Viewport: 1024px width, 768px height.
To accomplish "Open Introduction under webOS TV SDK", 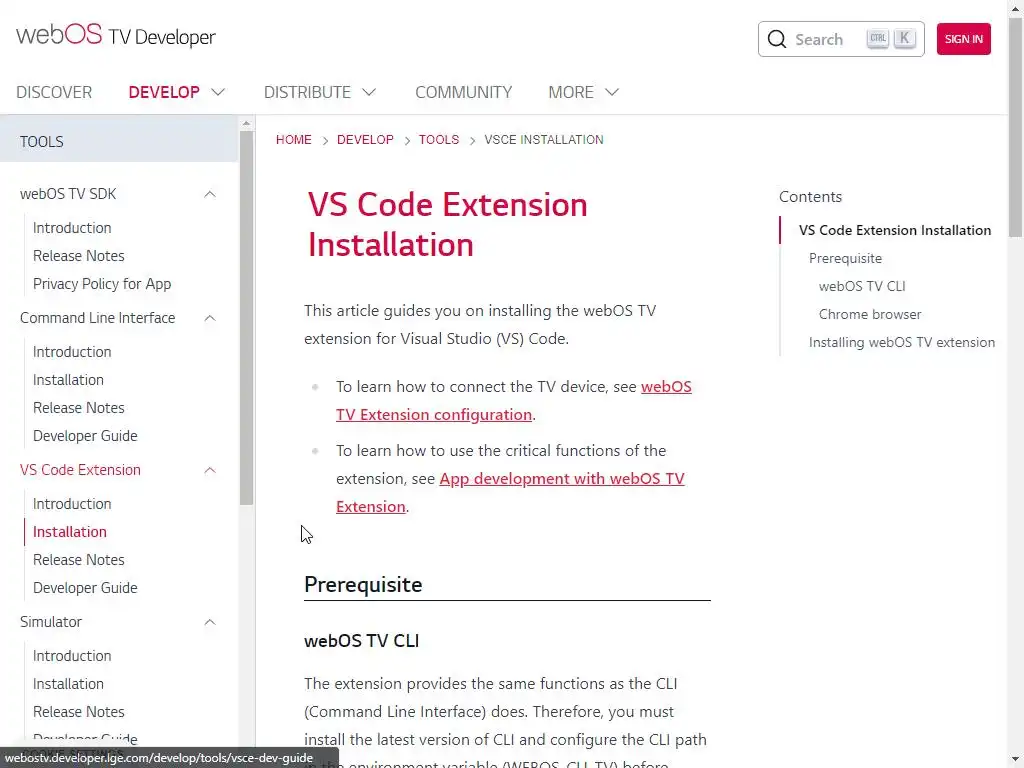I will [72, 228].
